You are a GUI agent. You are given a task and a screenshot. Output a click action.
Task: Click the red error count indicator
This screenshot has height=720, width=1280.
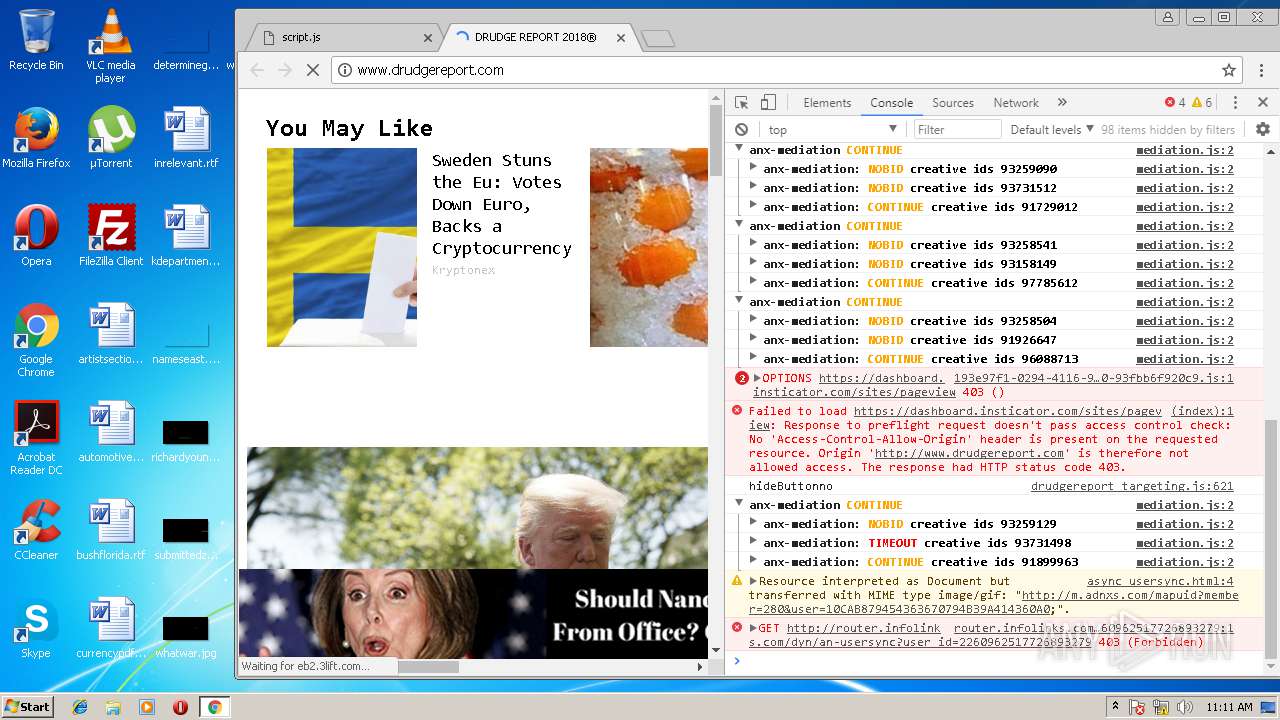pos(1175,102)
